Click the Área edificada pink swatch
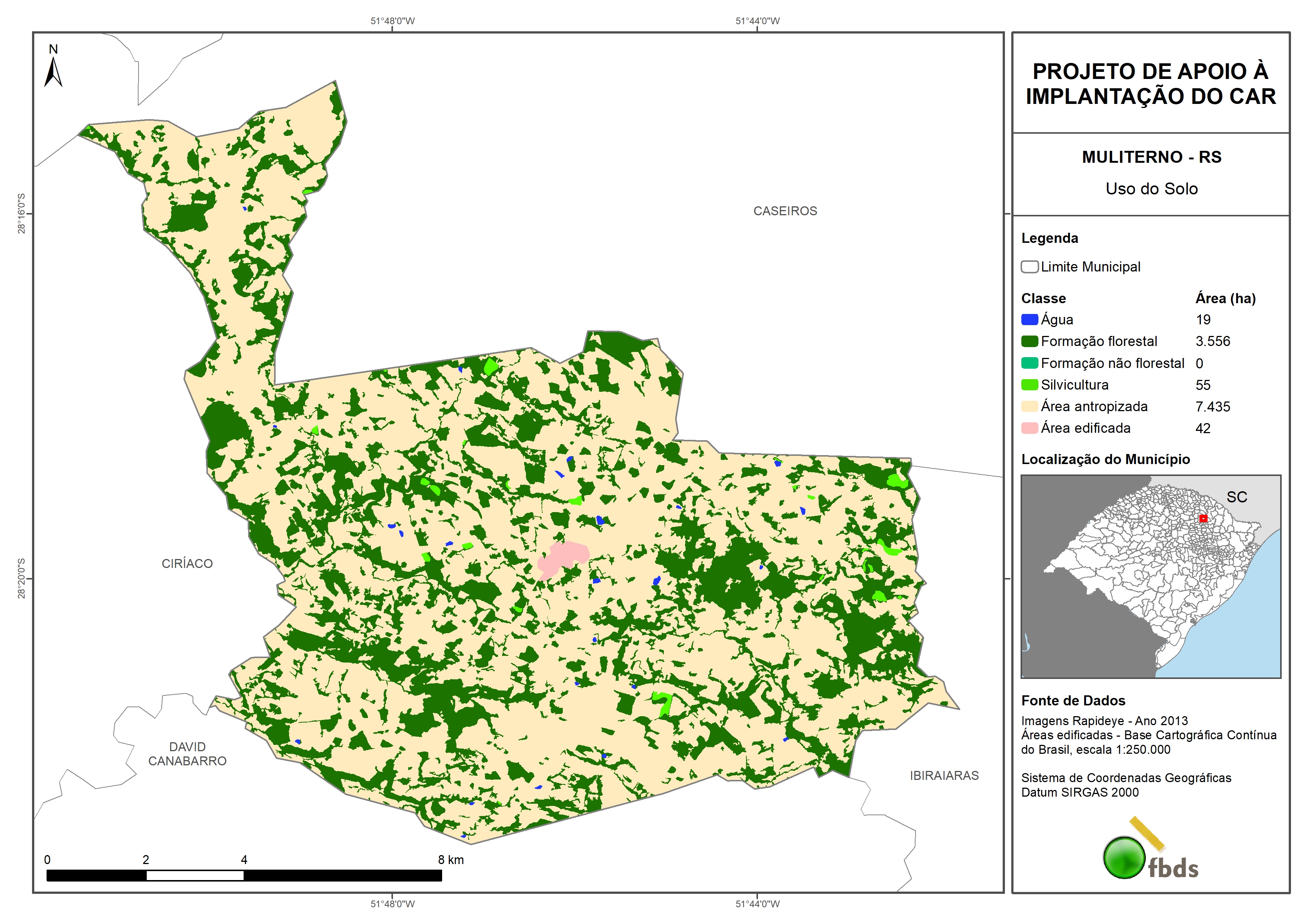This screenshot has width=1307, height=924. (1029, 428)
